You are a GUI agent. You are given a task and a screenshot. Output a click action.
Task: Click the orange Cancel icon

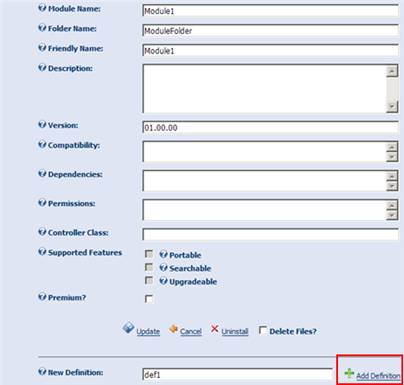pos(173,329)
